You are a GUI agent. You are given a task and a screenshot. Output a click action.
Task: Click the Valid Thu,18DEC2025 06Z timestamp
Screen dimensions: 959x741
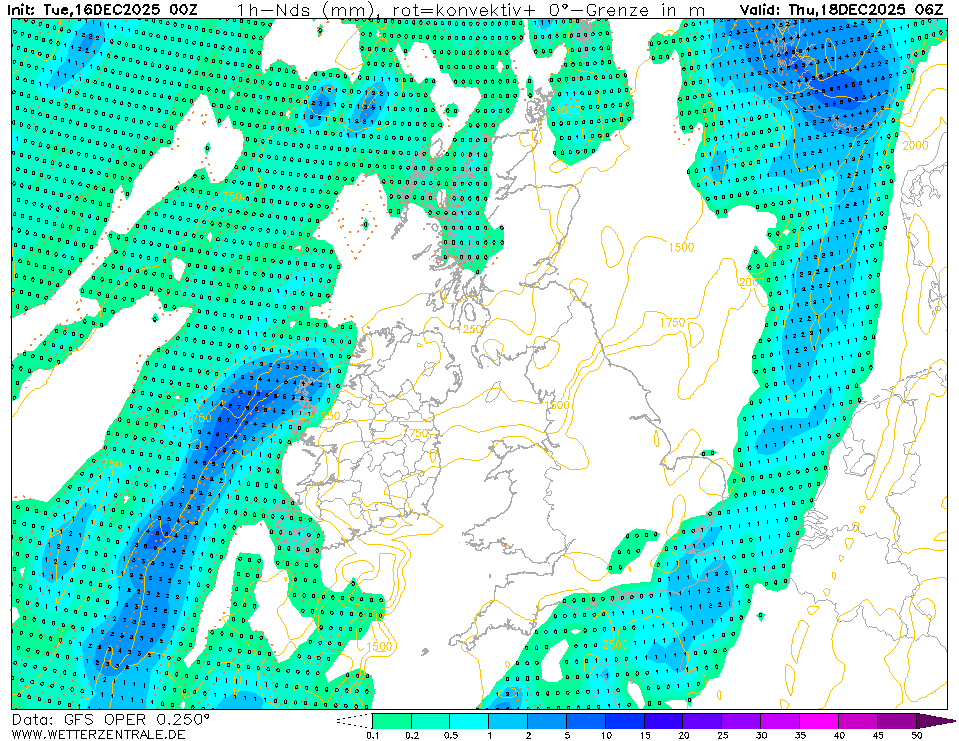click(841, 10)
